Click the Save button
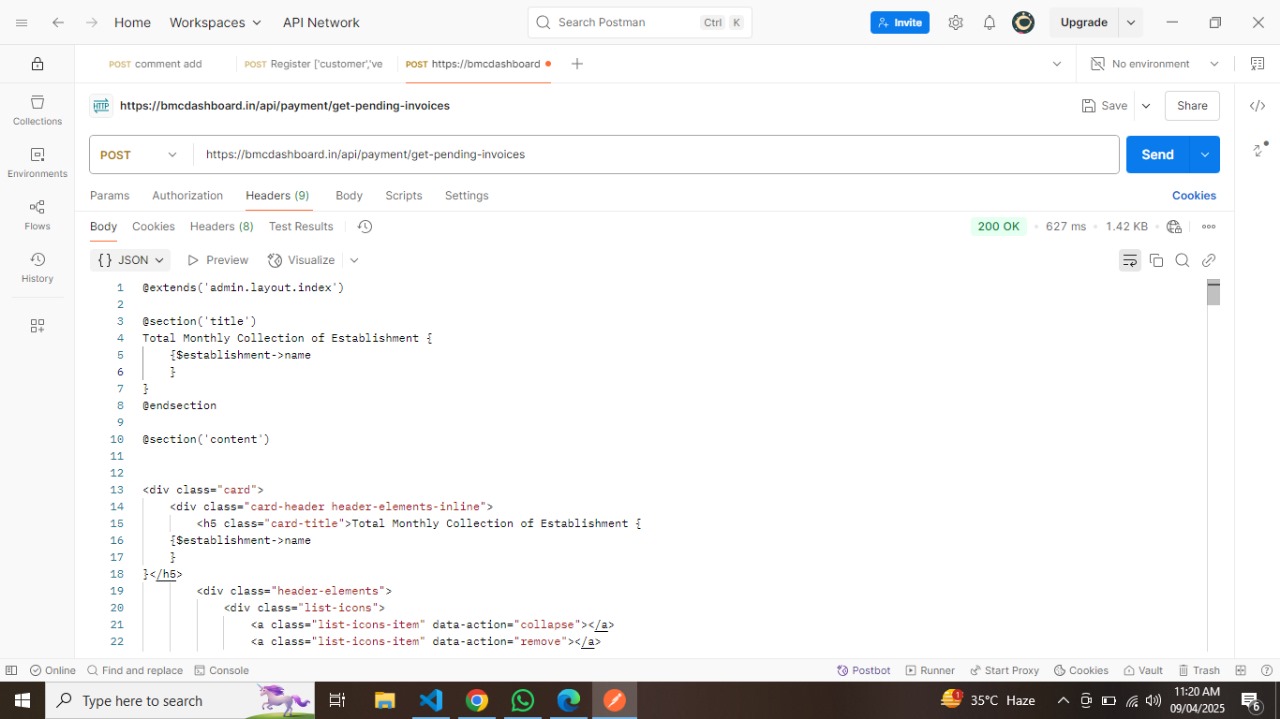 [1105, 106]
